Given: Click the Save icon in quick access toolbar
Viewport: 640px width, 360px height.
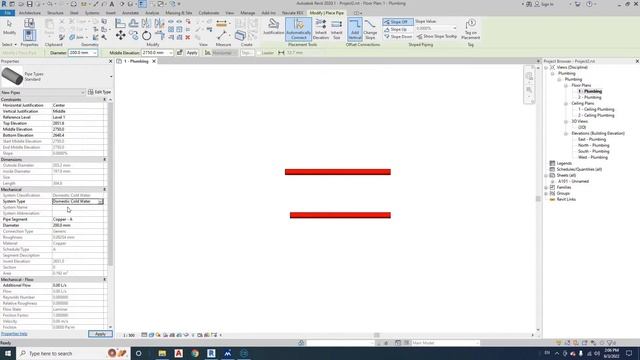Looking at the screenshot, I should 29,4.
